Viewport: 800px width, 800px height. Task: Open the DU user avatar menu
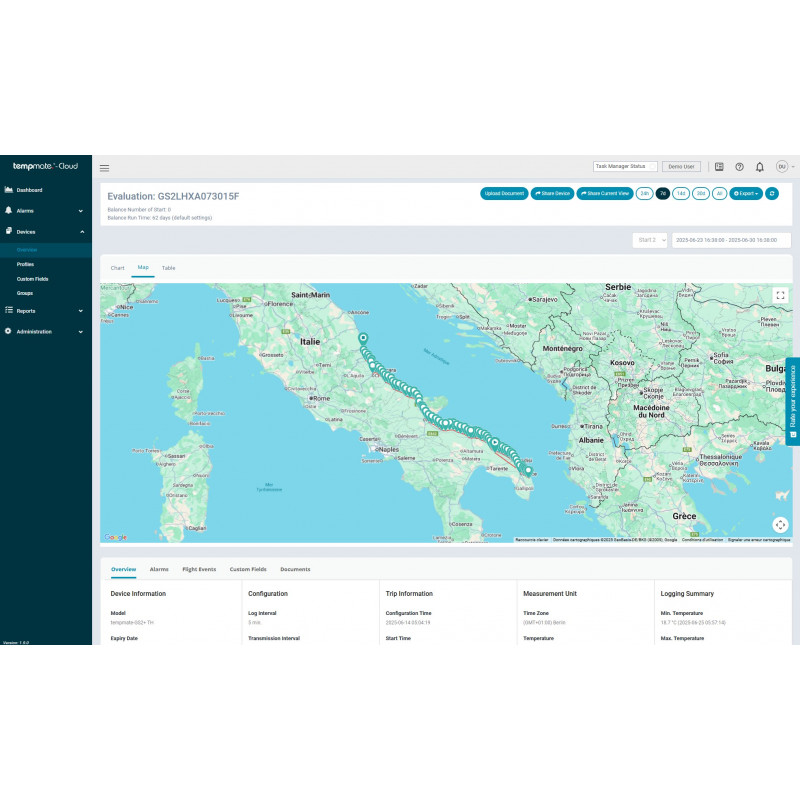pos(782,167)
